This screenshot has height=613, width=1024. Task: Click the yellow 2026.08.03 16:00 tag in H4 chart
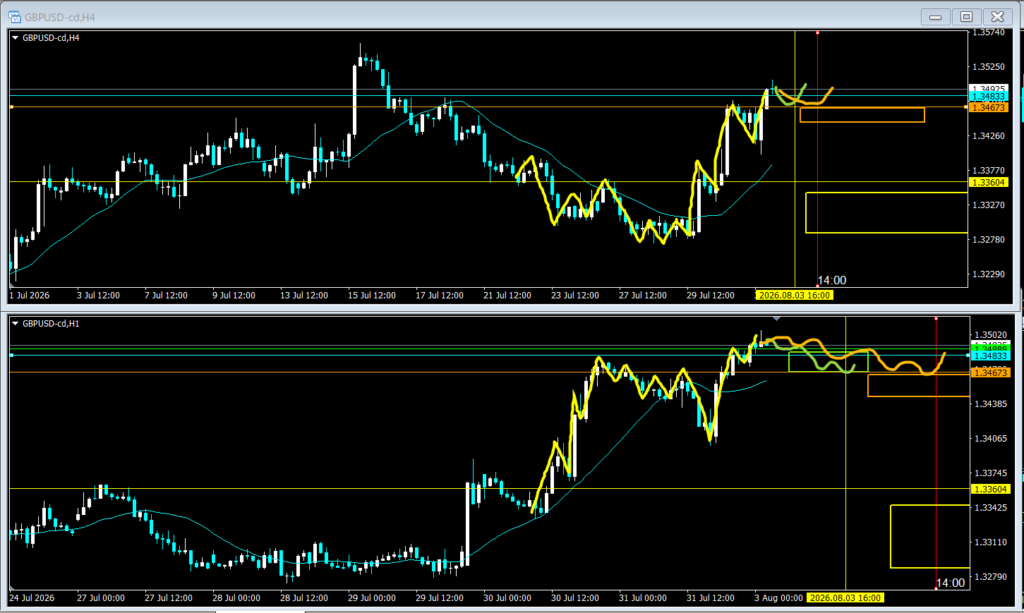point(794,295)
